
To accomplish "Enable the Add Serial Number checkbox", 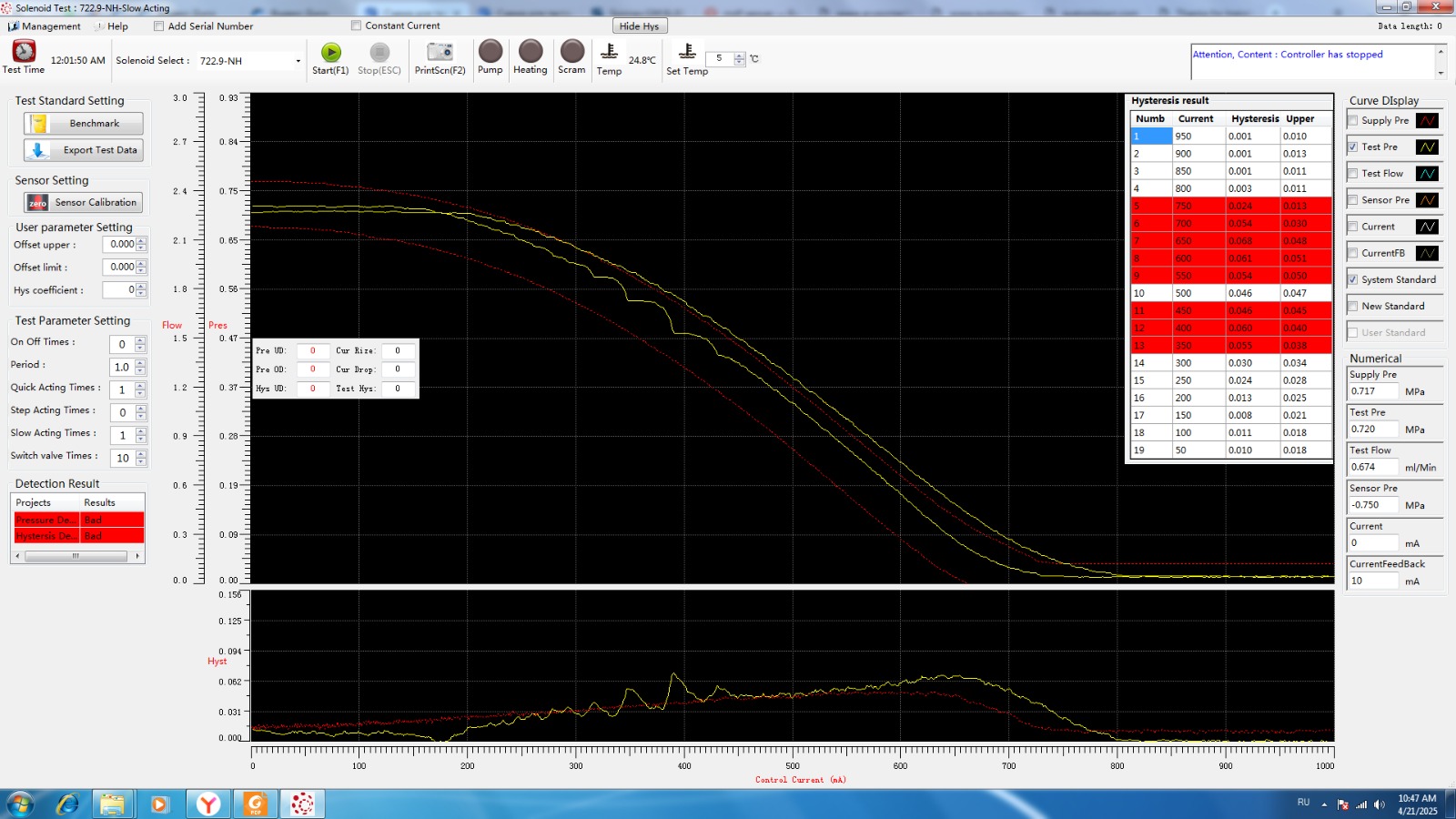I will [x=159, y=26].
